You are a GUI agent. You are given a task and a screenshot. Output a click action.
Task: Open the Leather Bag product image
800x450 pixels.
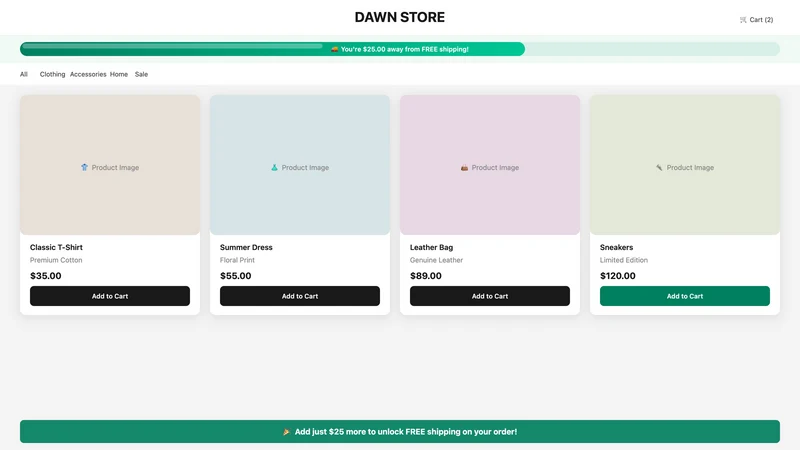click(x=490, y=165)
